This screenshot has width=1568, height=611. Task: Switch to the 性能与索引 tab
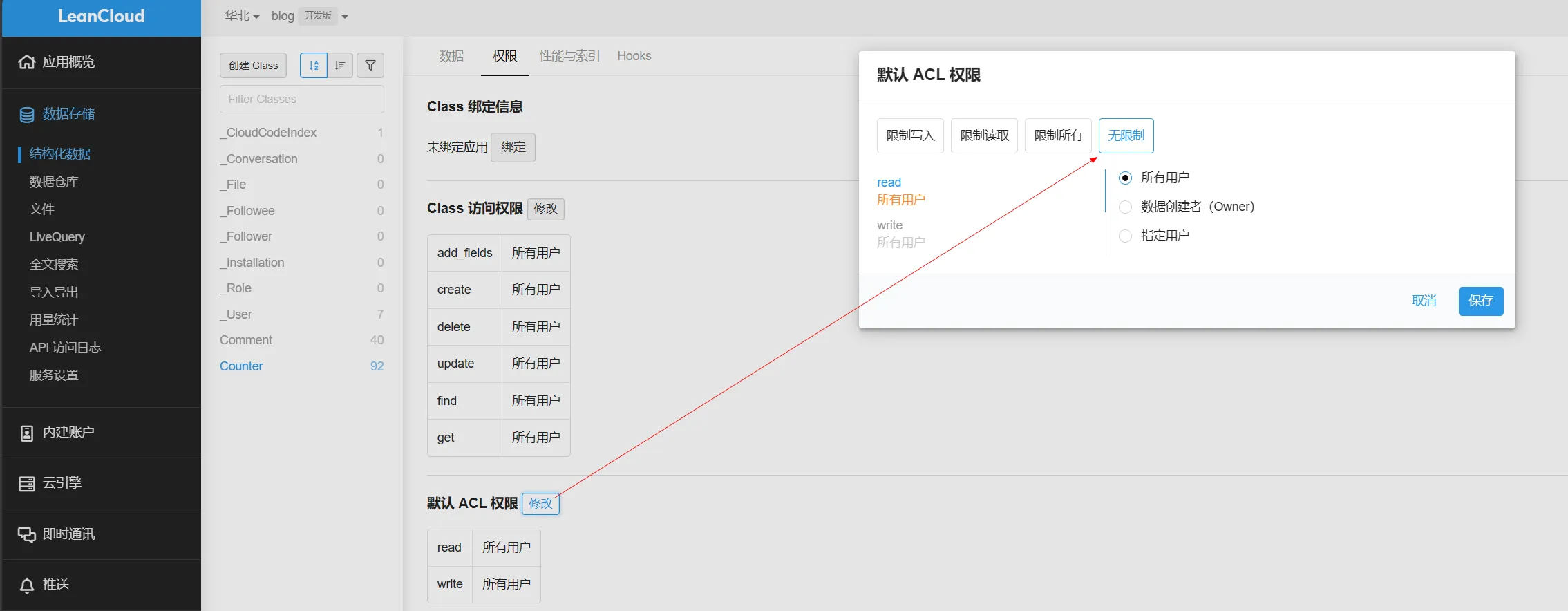pos(569,56)
